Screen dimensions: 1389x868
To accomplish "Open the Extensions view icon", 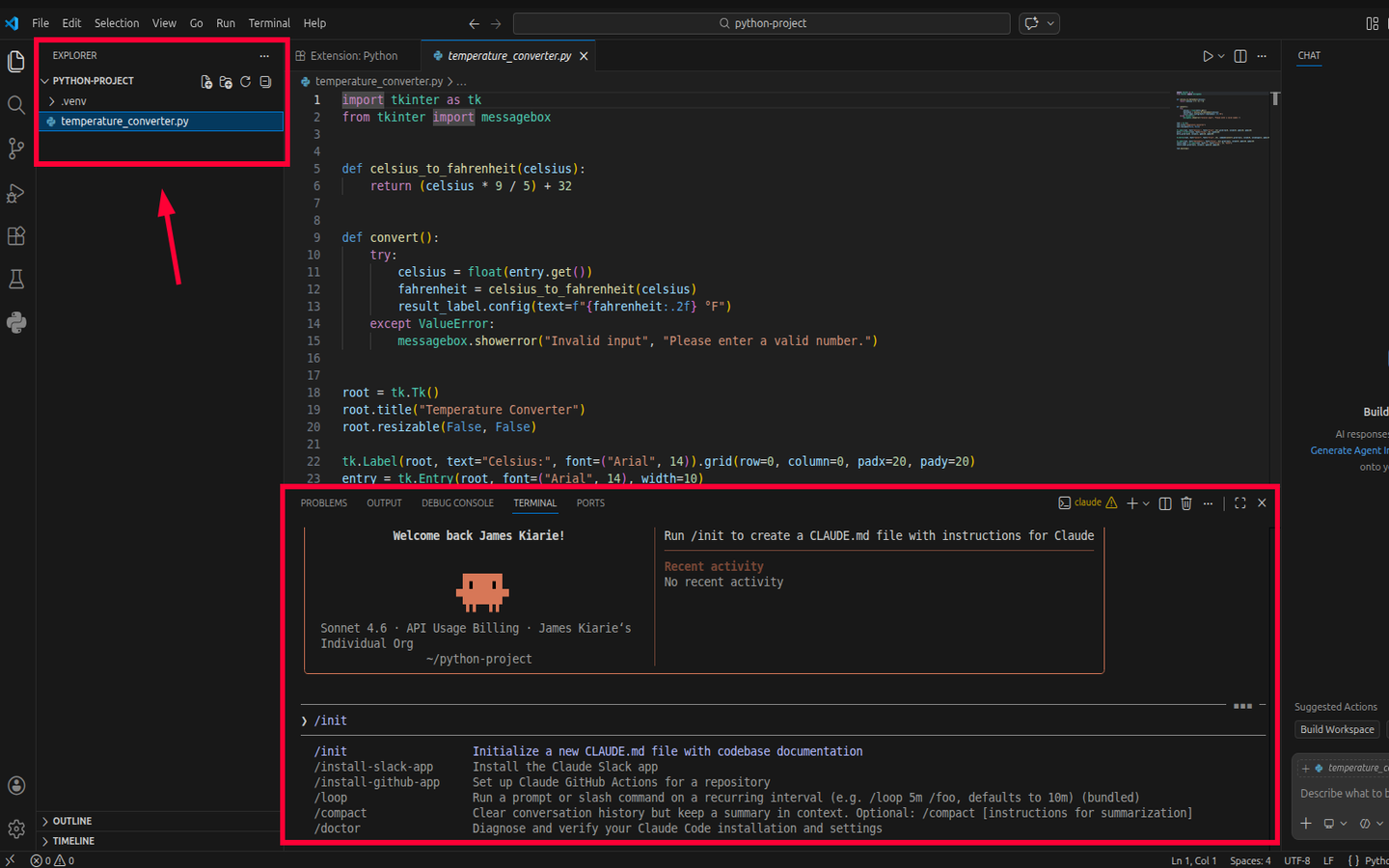I will click(x=15, y=235).
